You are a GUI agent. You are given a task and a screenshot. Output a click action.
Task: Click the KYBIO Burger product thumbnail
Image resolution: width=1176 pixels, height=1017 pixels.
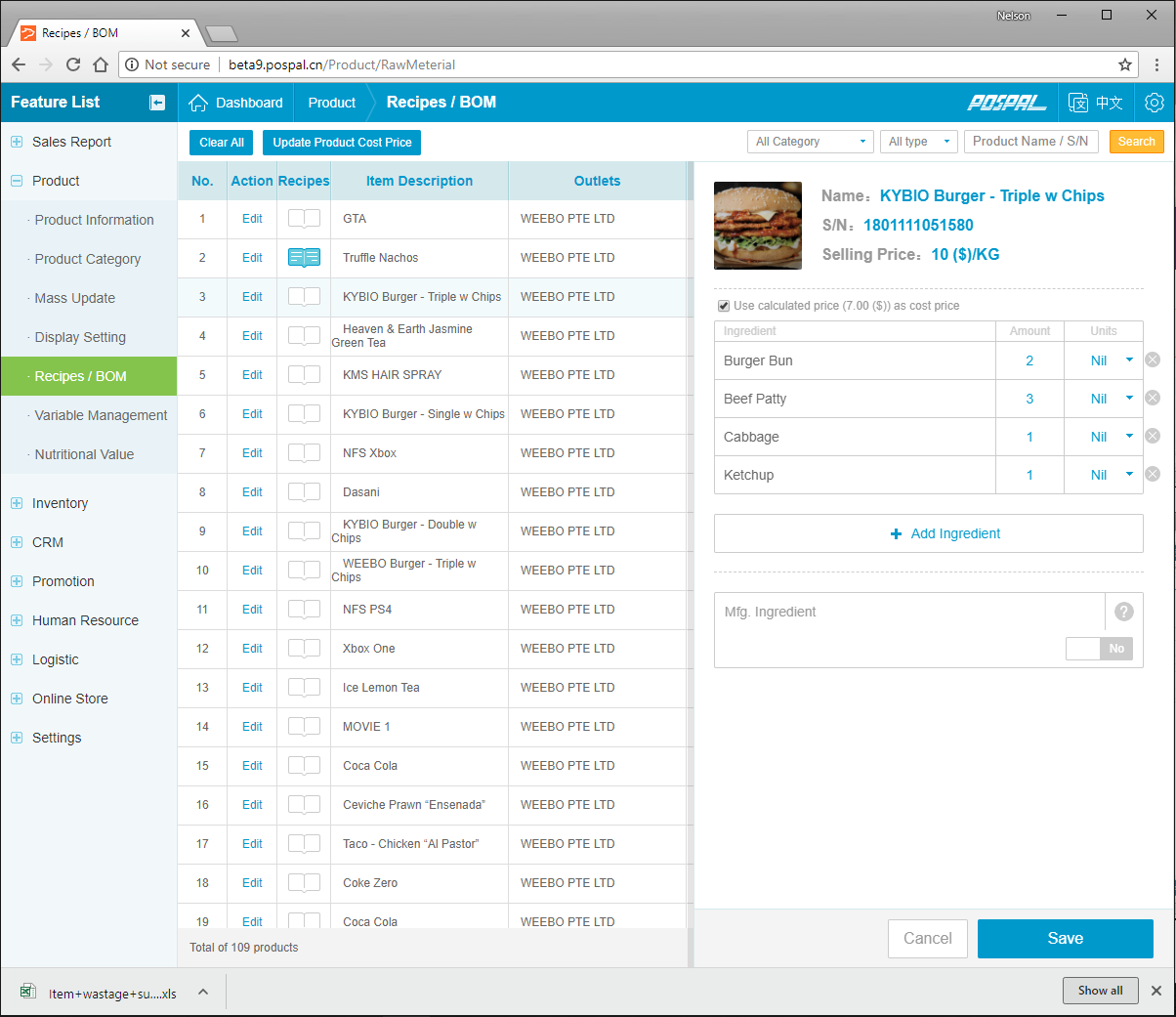point(758,226)
